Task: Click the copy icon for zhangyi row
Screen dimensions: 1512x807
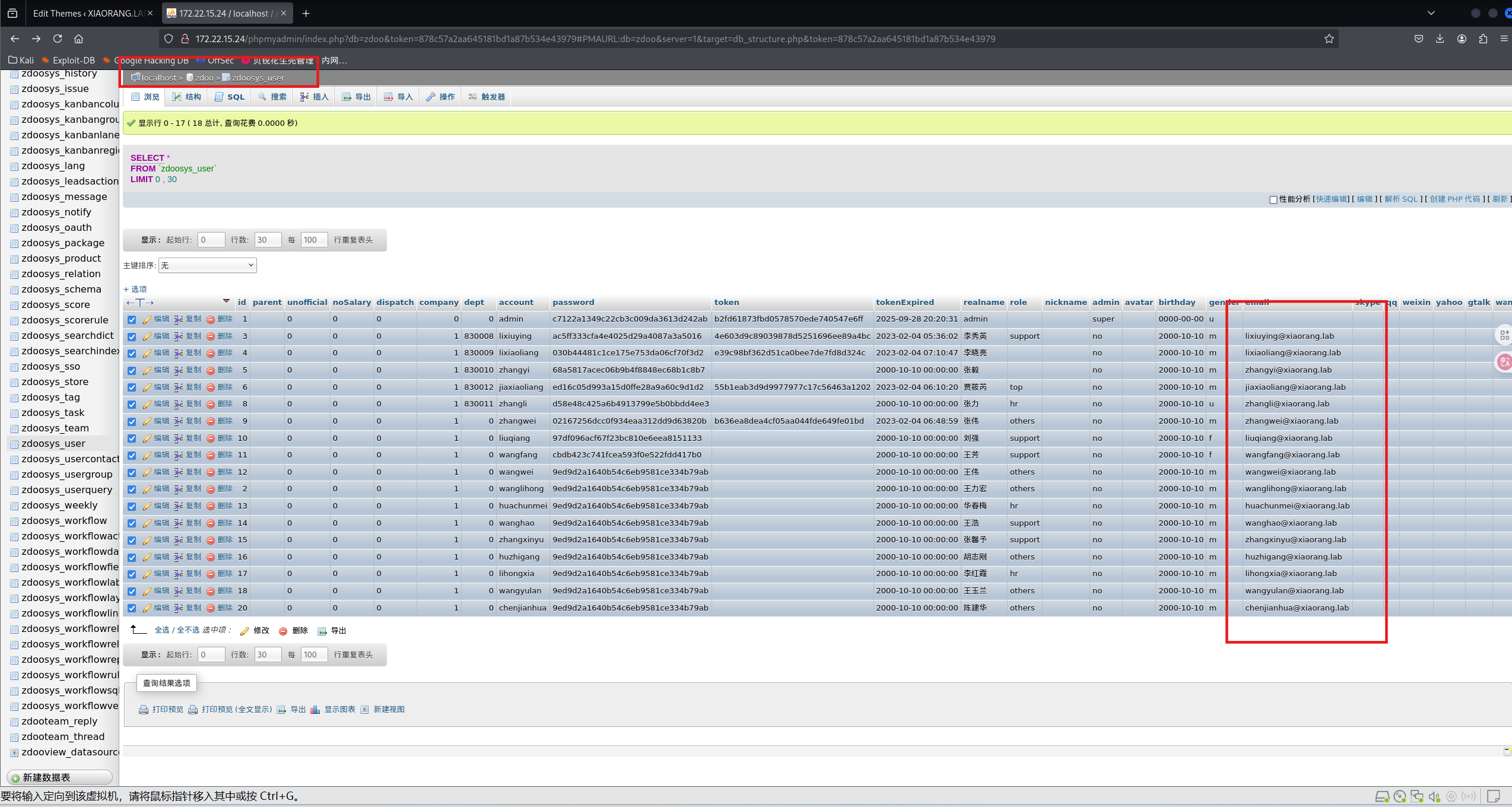Action: pos(179,370)
